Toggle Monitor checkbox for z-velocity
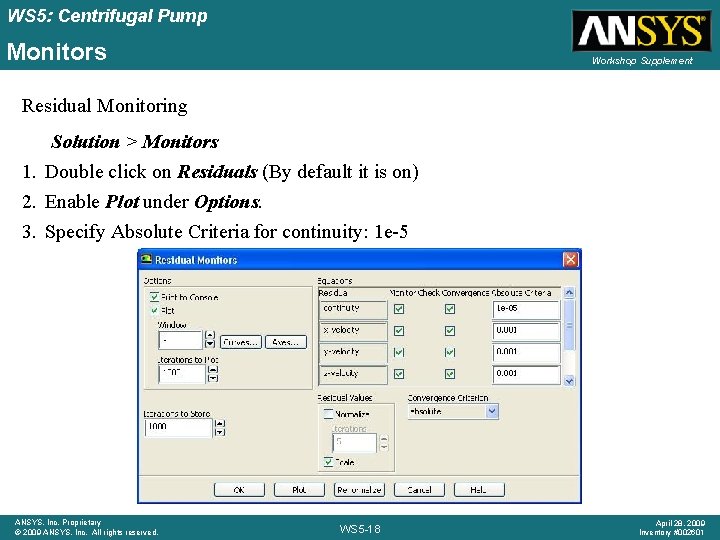 [x=399, y=374]
